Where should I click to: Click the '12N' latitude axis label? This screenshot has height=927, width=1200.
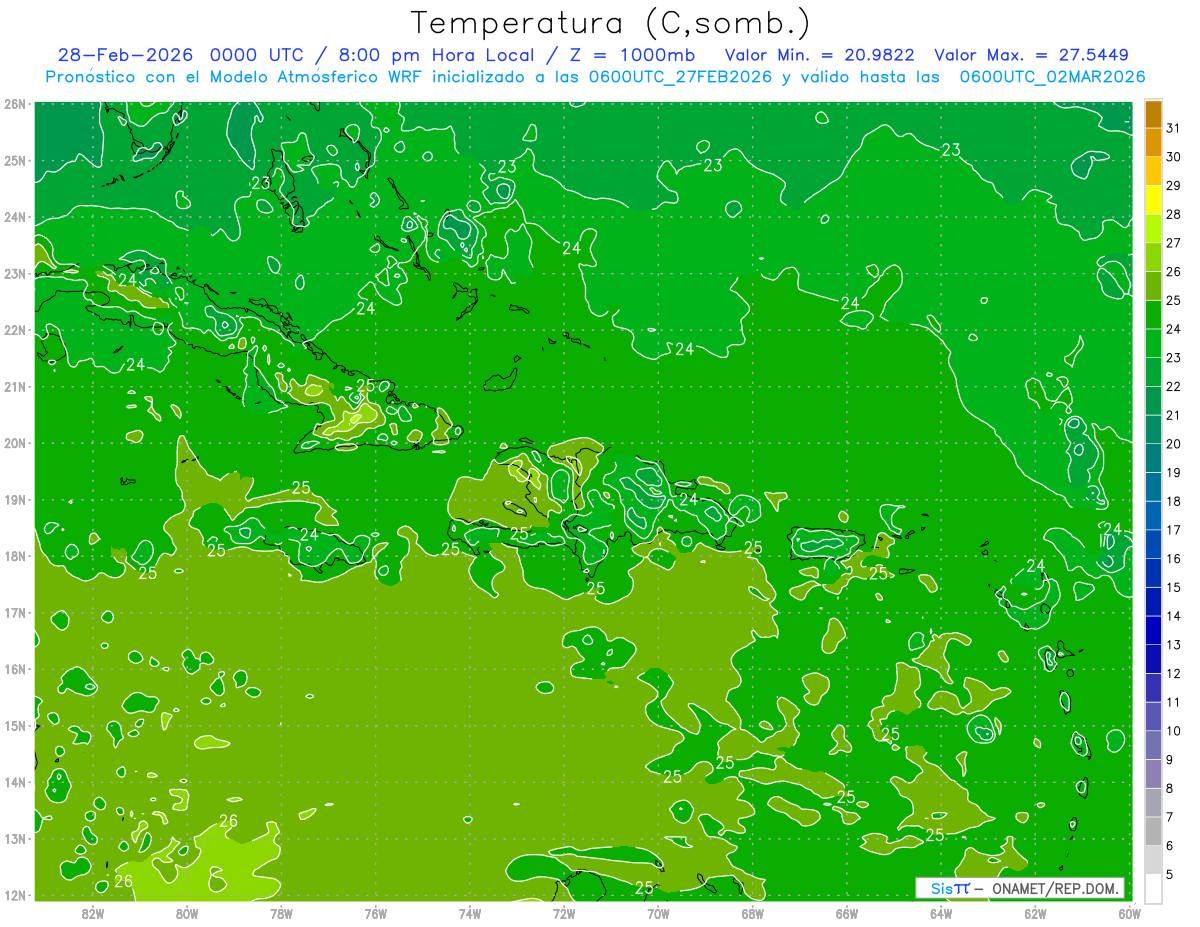(15, 895)
